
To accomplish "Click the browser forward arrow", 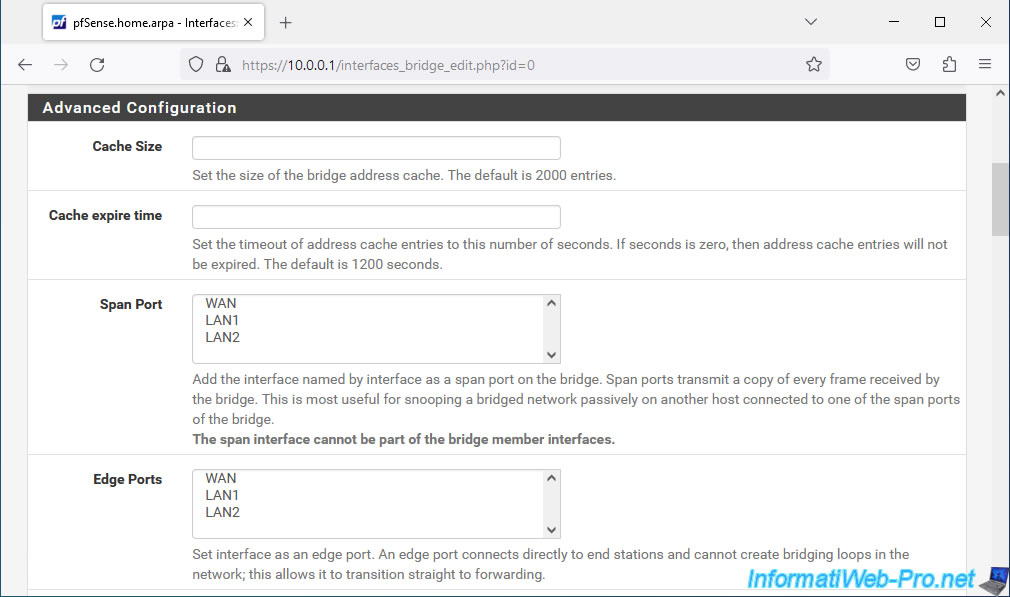I will tap(61, 64).
